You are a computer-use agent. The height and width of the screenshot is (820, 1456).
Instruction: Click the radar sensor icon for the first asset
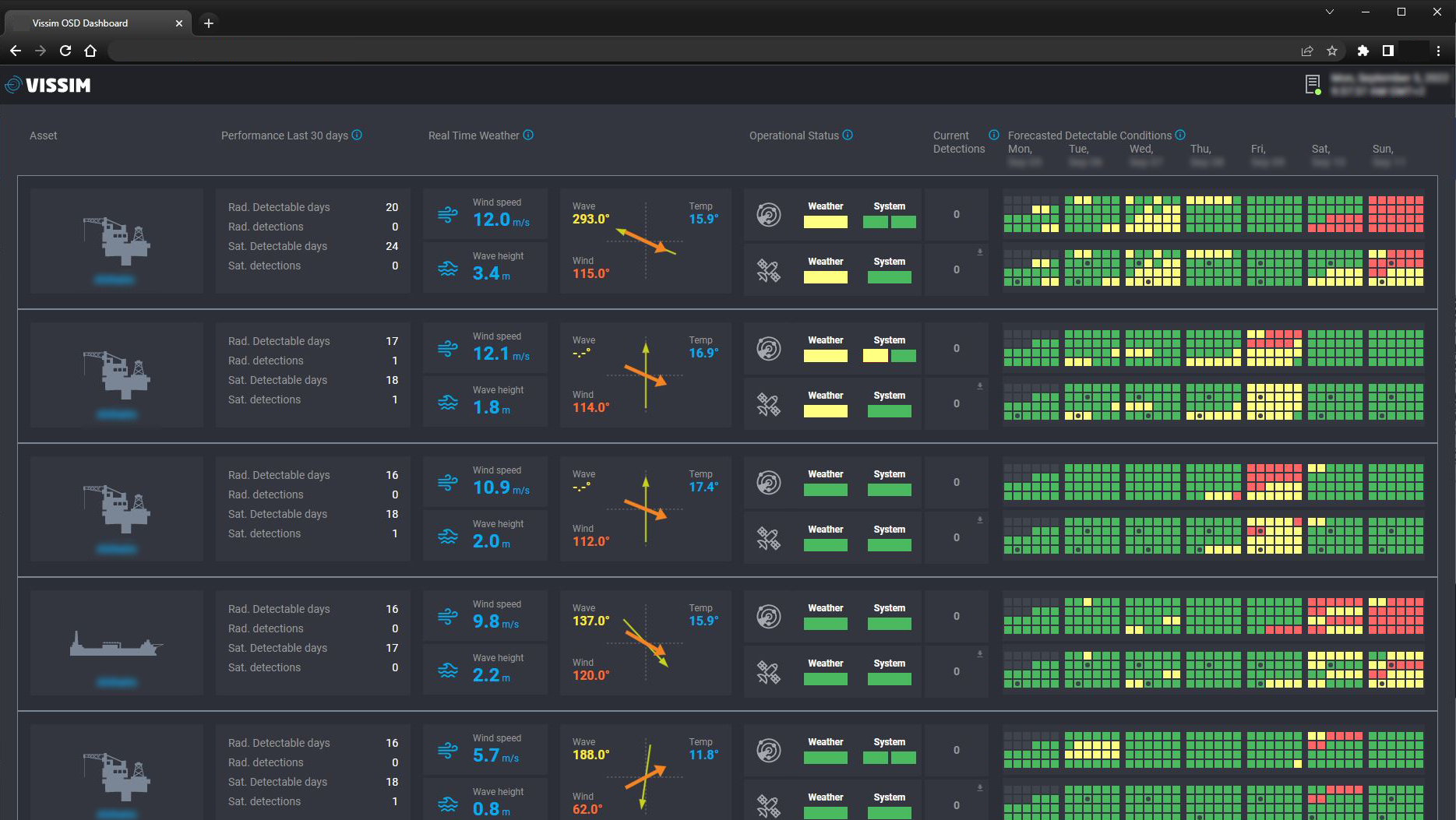[768, 214]
